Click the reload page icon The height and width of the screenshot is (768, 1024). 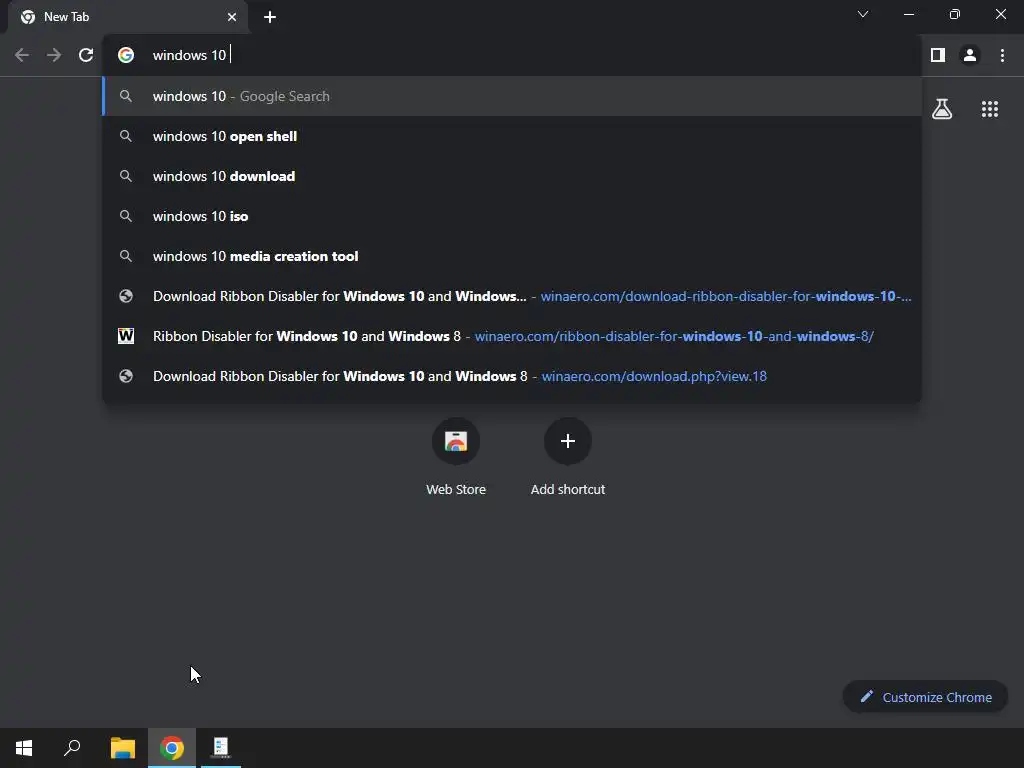pos(86,55)
